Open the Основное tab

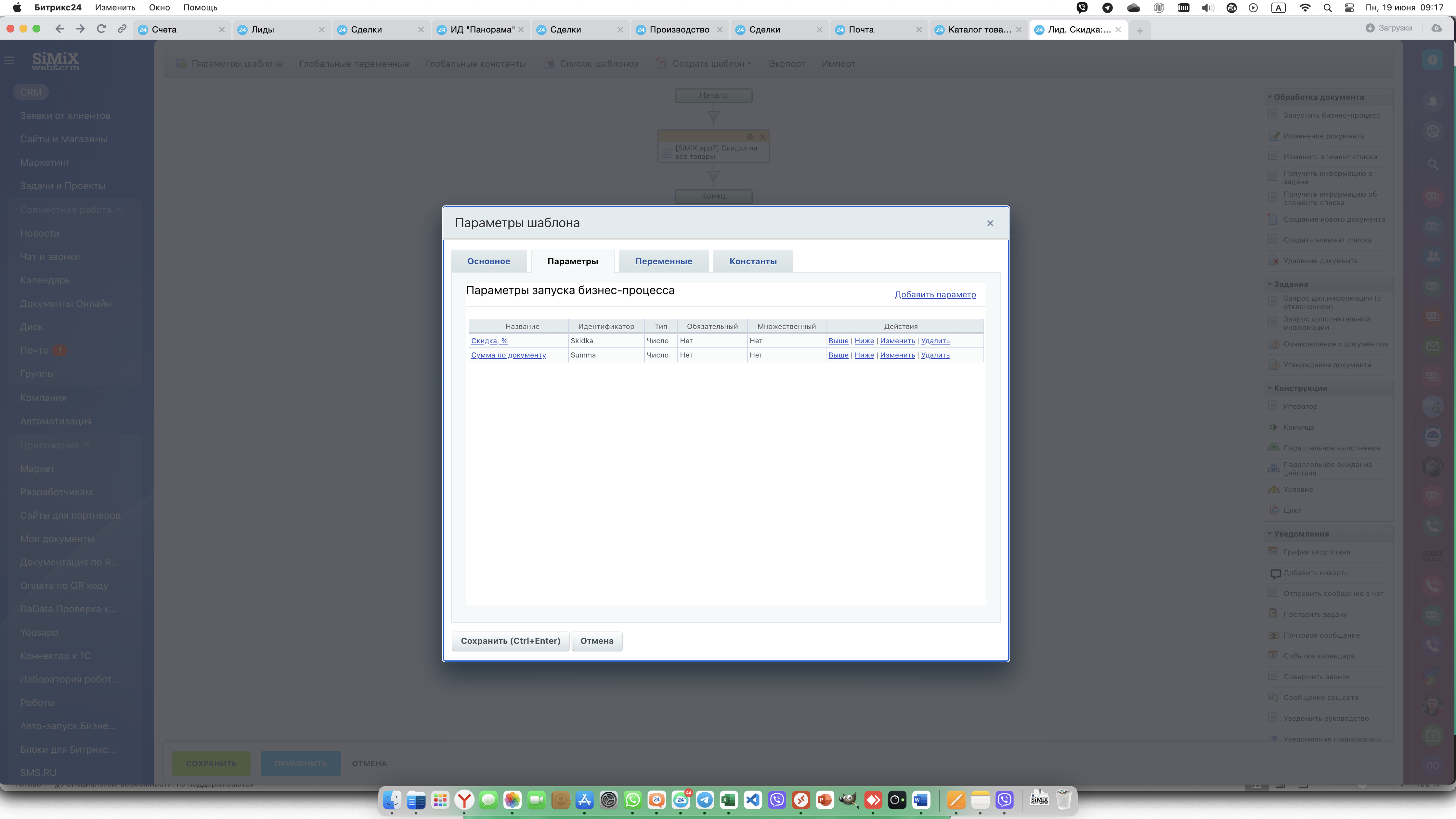[x=488, y=261]
